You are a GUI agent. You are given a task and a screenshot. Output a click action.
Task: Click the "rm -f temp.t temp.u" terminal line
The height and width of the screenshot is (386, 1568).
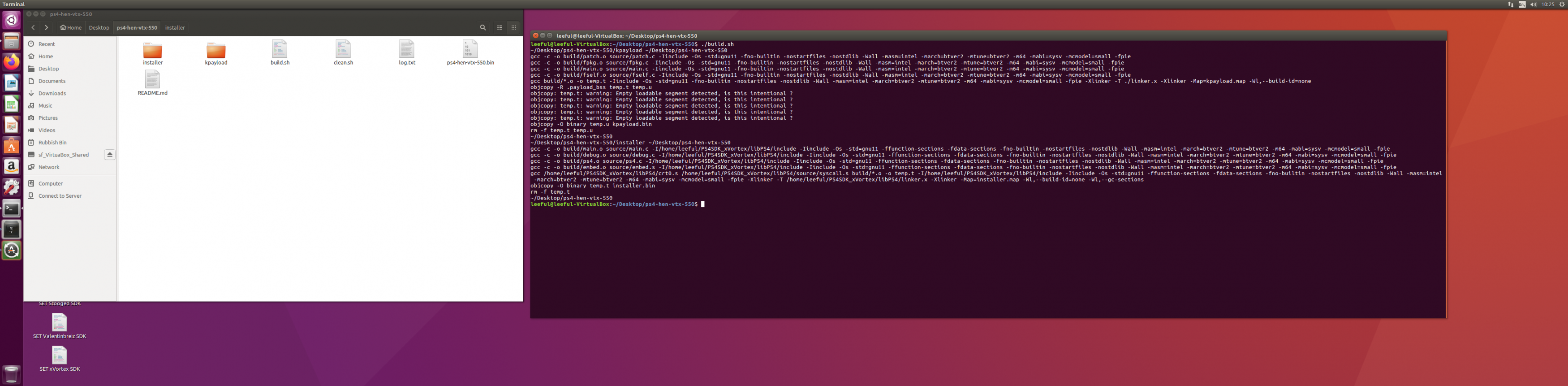coord(561,130)
